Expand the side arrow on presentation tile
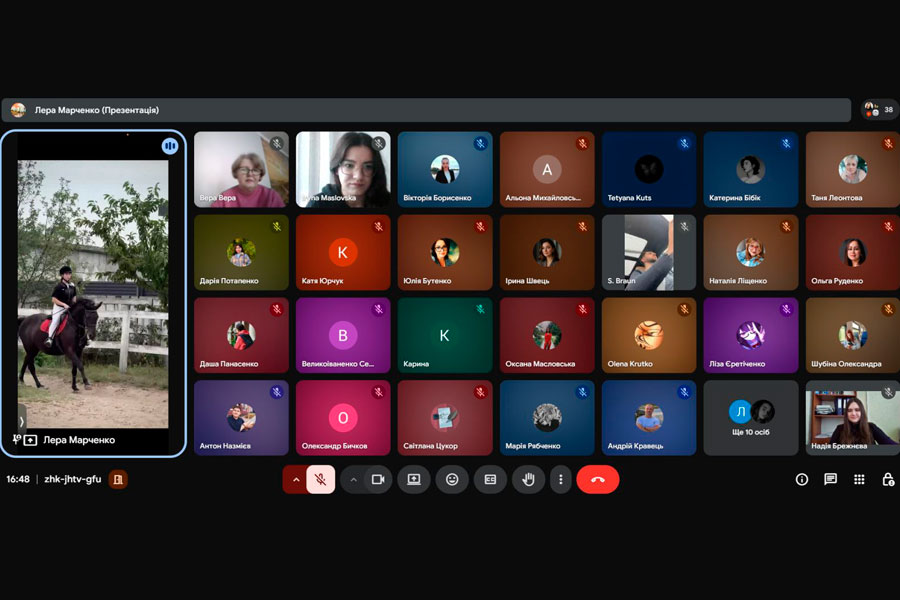The height and width of the screenshot is (600, 900). pyautogui.click(x=22, y=421)
